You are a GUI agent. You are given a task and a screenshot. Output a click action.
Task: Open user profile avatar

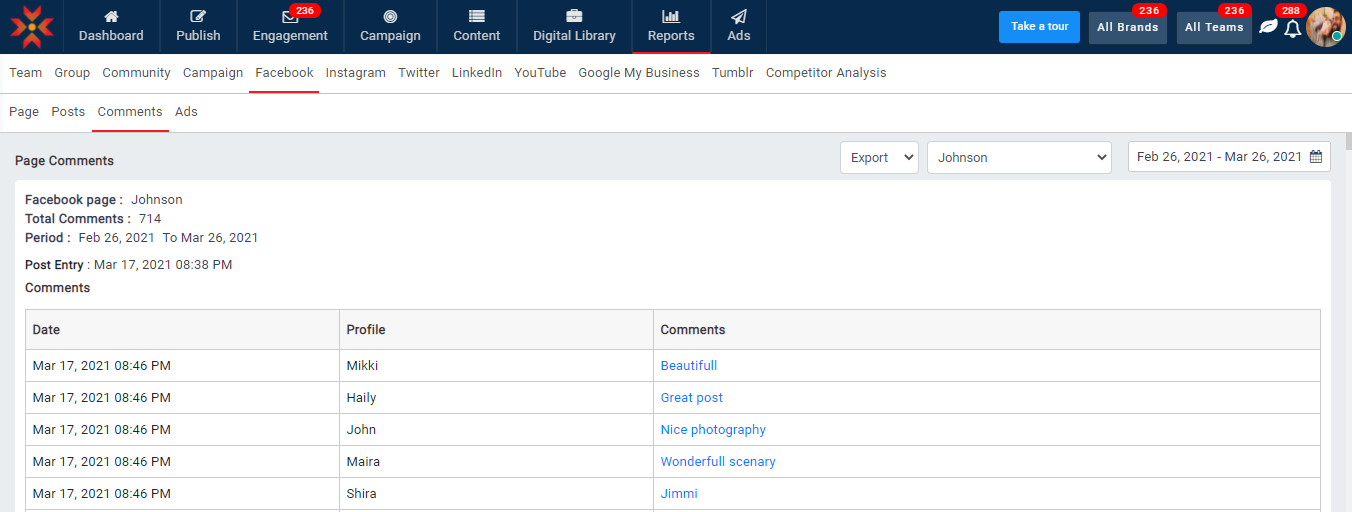click(x=1325, y=27)
